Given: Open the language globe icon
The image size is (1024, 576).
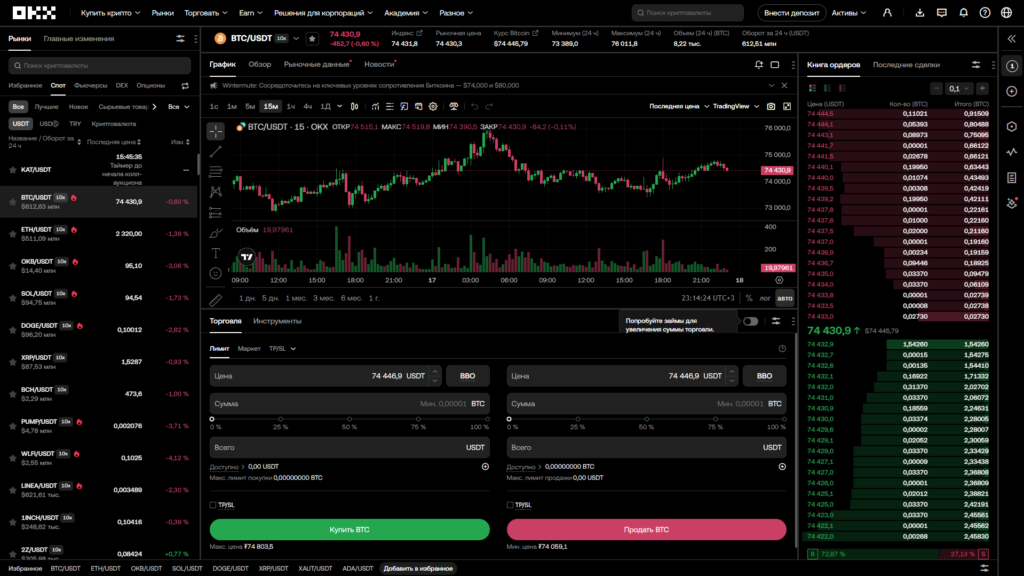Looking at the screenshot, I should click(x=1006, y=12).
